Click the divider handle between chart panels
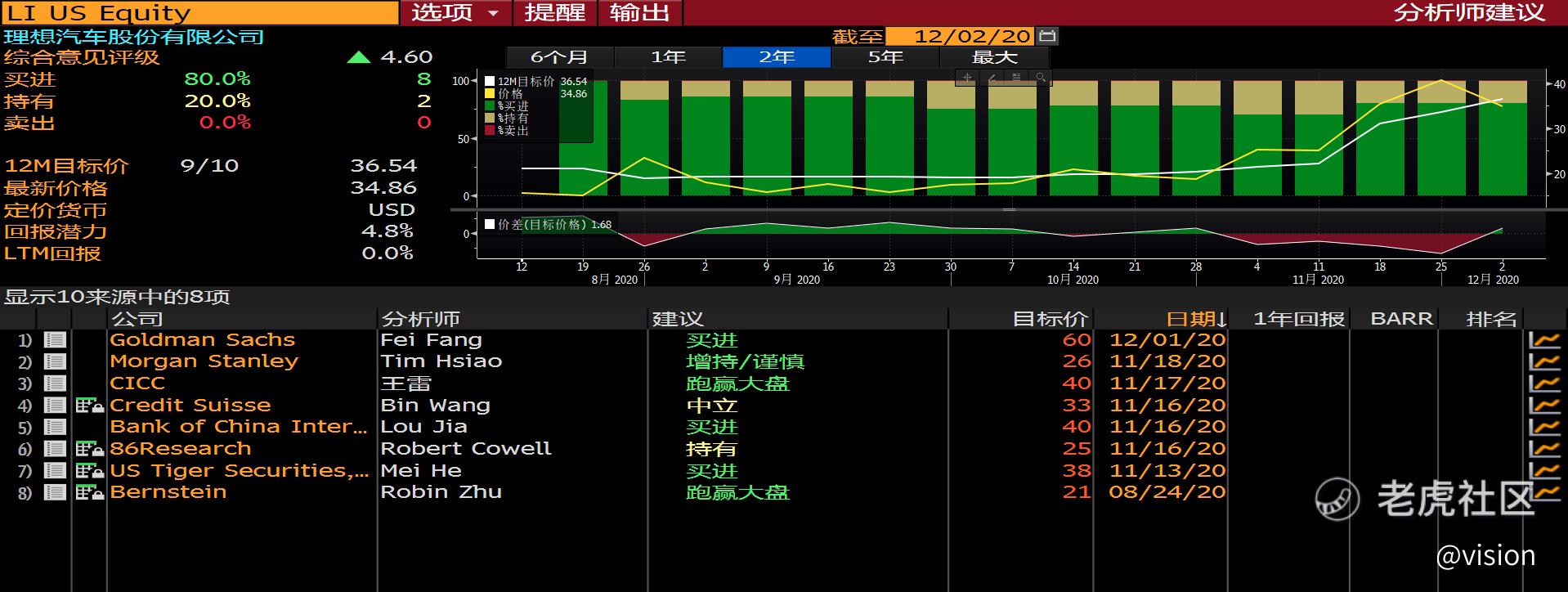This screenshot has height=592, width=1568. pos(1010,209)
